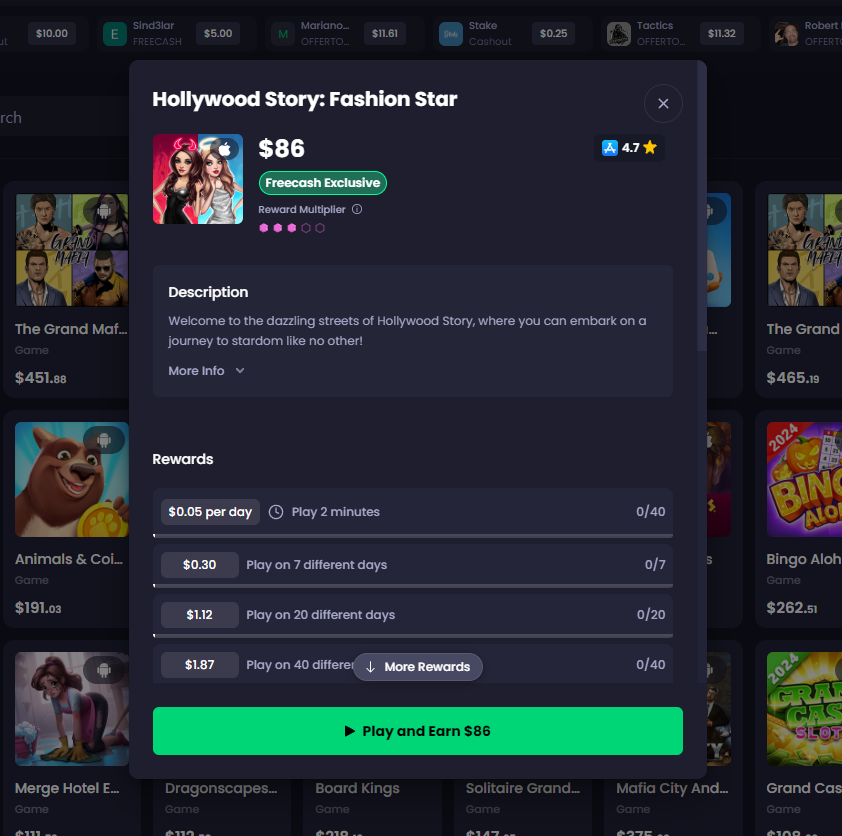Click the $1.12 reward tag
The image size is (842, 836).
199,615
